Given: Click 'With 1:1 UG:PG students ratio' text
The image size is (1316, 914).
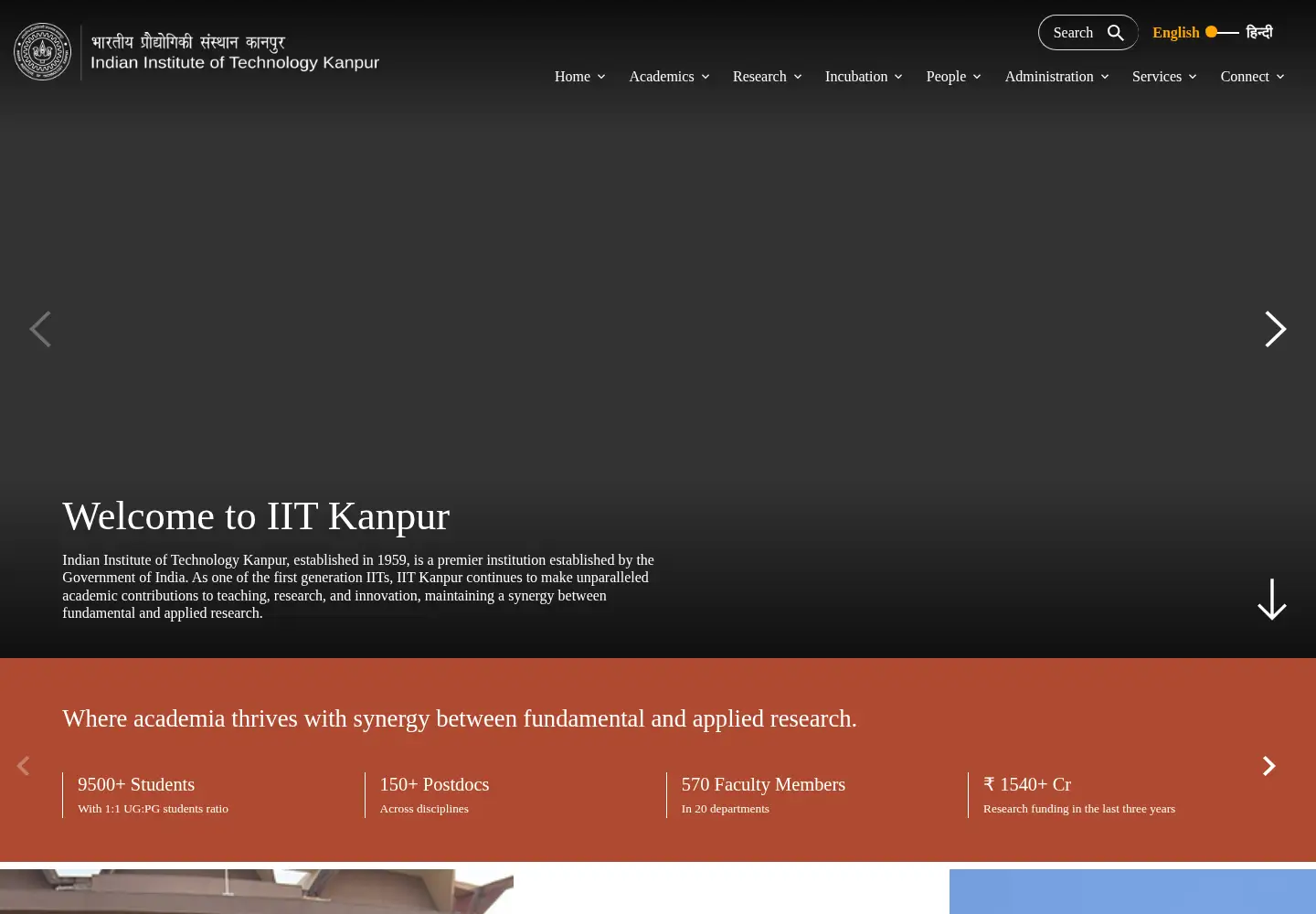Looking at the screenshot, I should click(153, 809).
